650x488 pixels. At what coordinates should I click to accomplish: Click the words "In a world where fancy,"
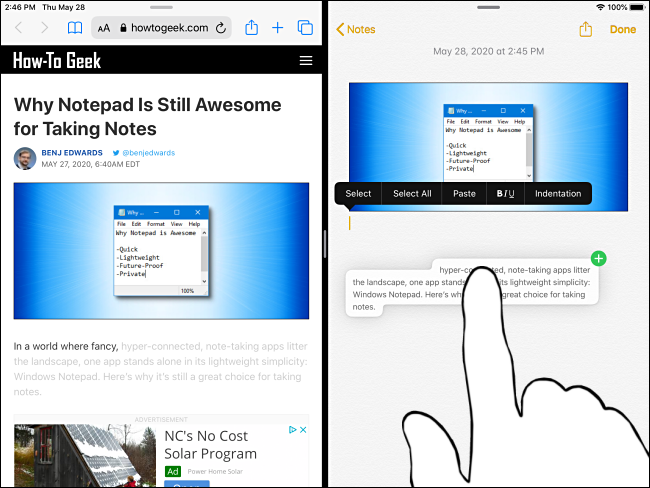[x=66, y=346]
